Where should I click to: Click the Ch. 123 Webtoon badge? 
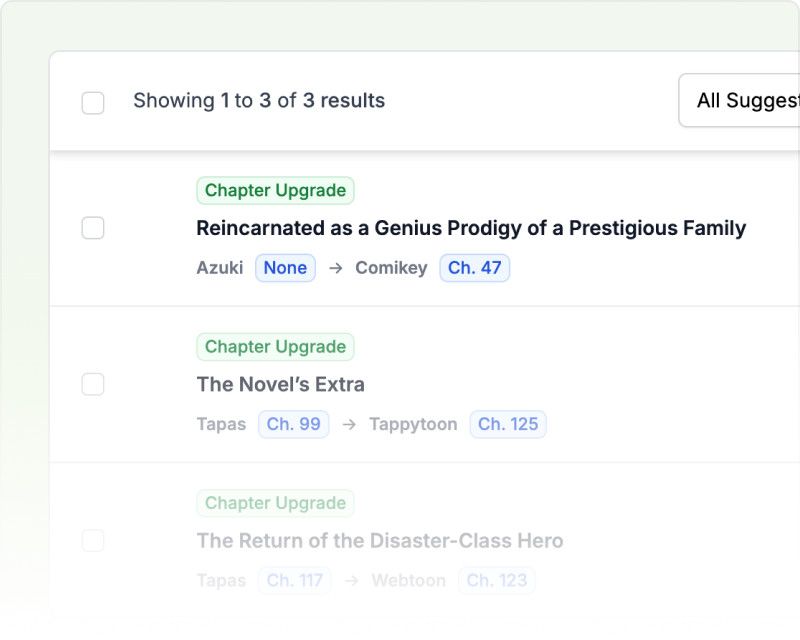[496, 580]
